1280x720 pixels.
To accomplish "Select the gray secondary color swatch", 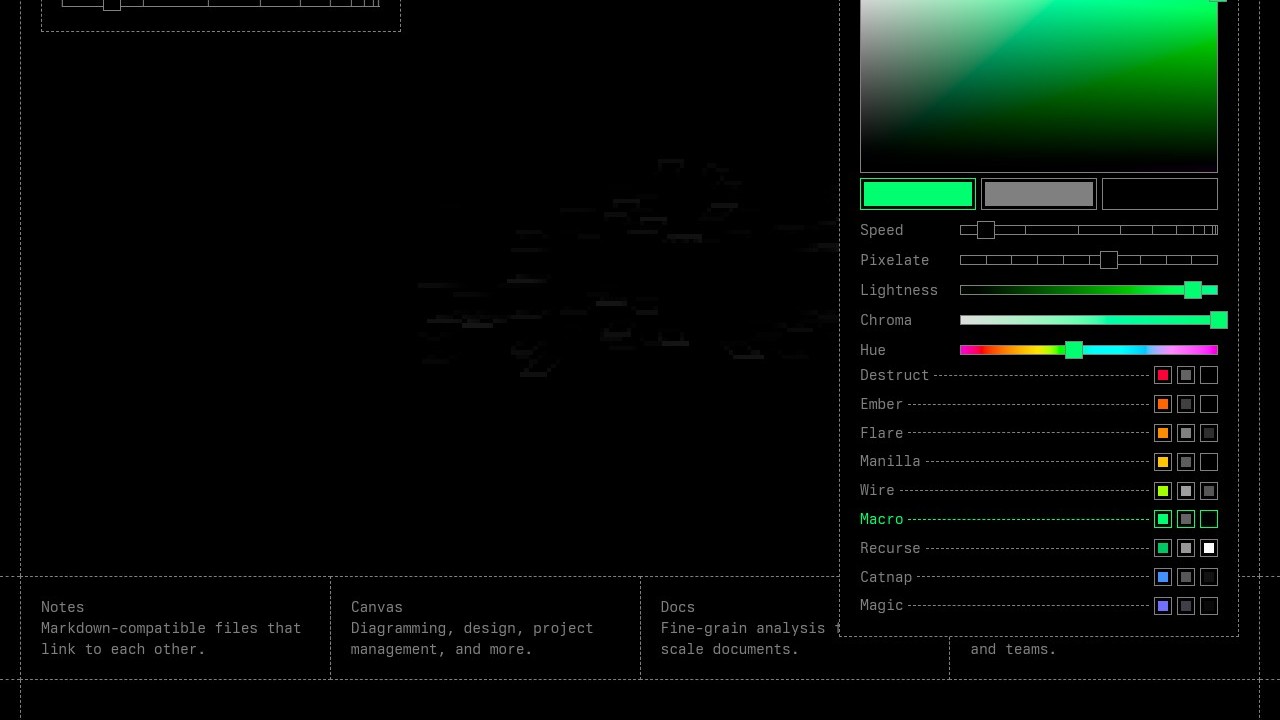I will coord(1038,194).
